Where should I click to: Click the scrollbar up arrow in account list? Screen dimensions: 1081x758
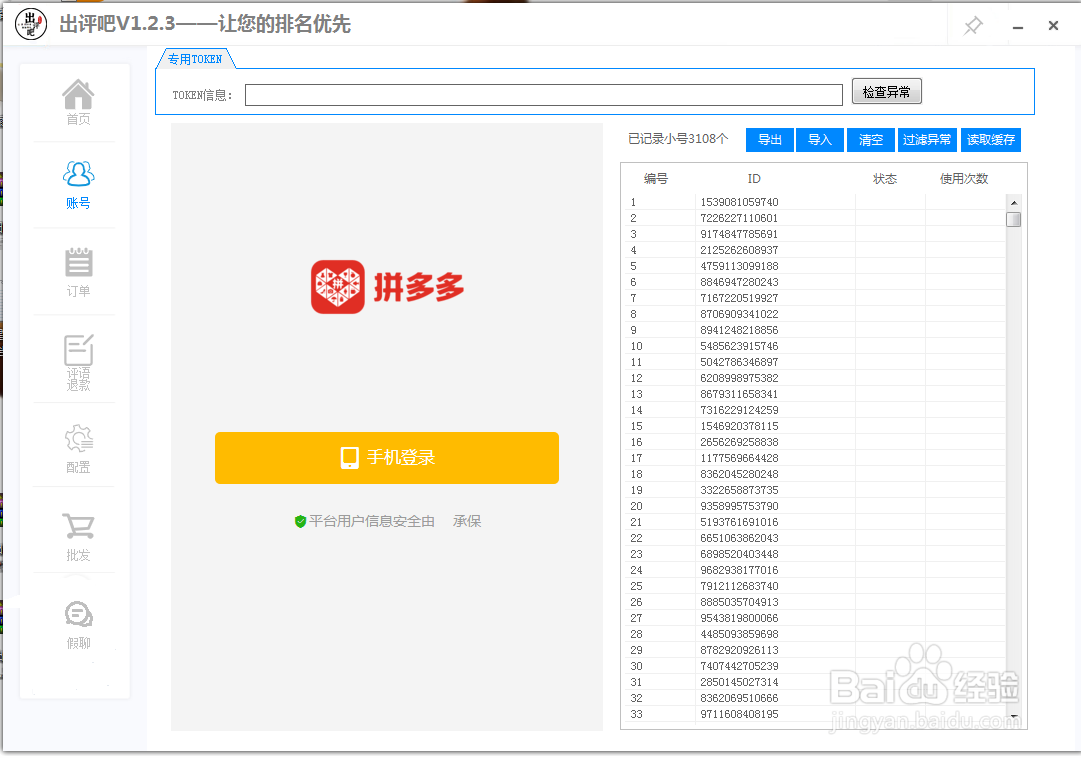[1013, 202]
